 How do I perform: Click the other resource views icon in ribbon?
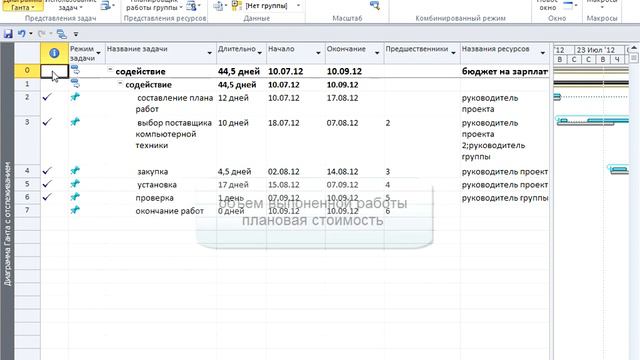tap(193, 6)
